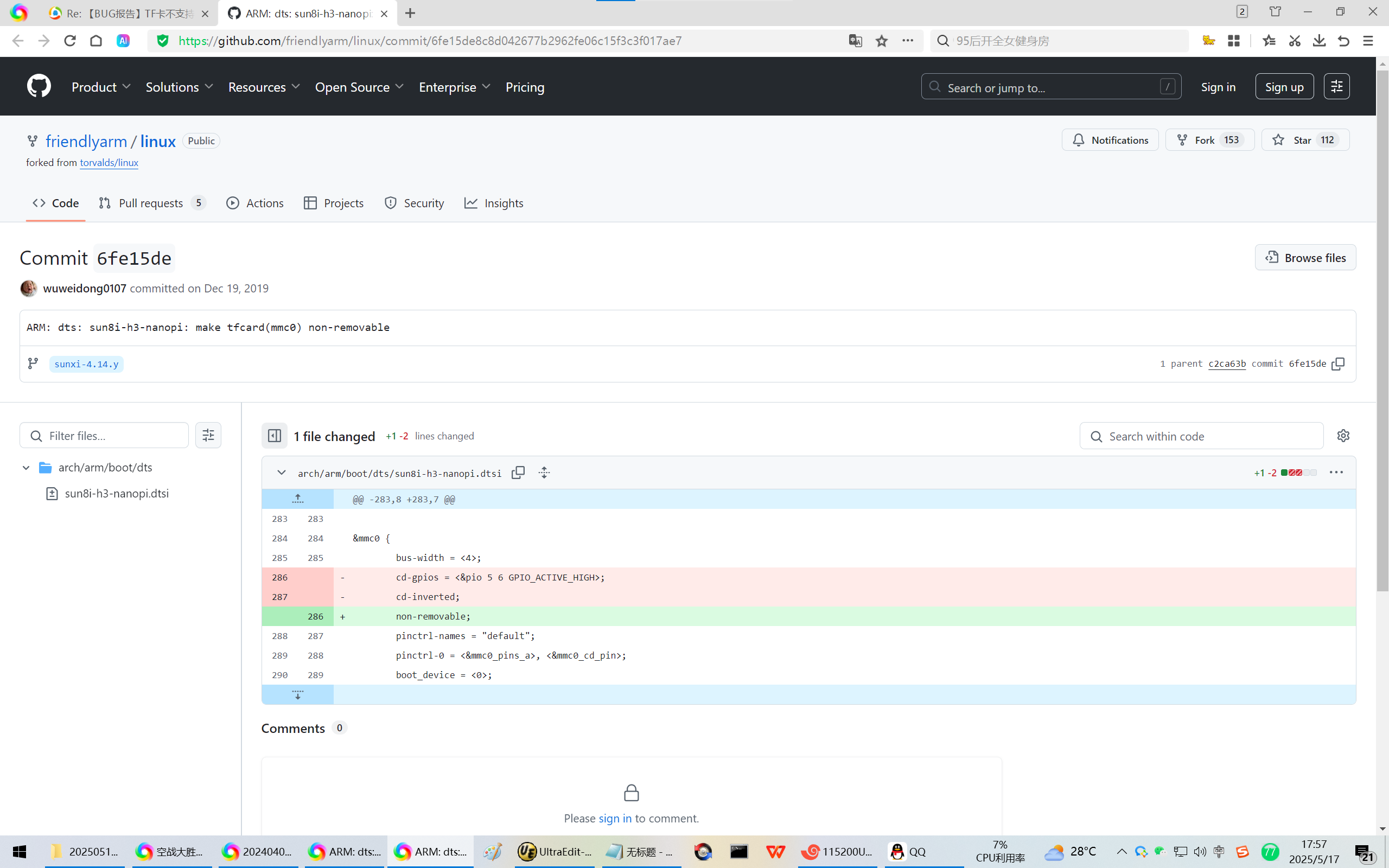Bookmark this page with star icon

click(x=882, y=41)
